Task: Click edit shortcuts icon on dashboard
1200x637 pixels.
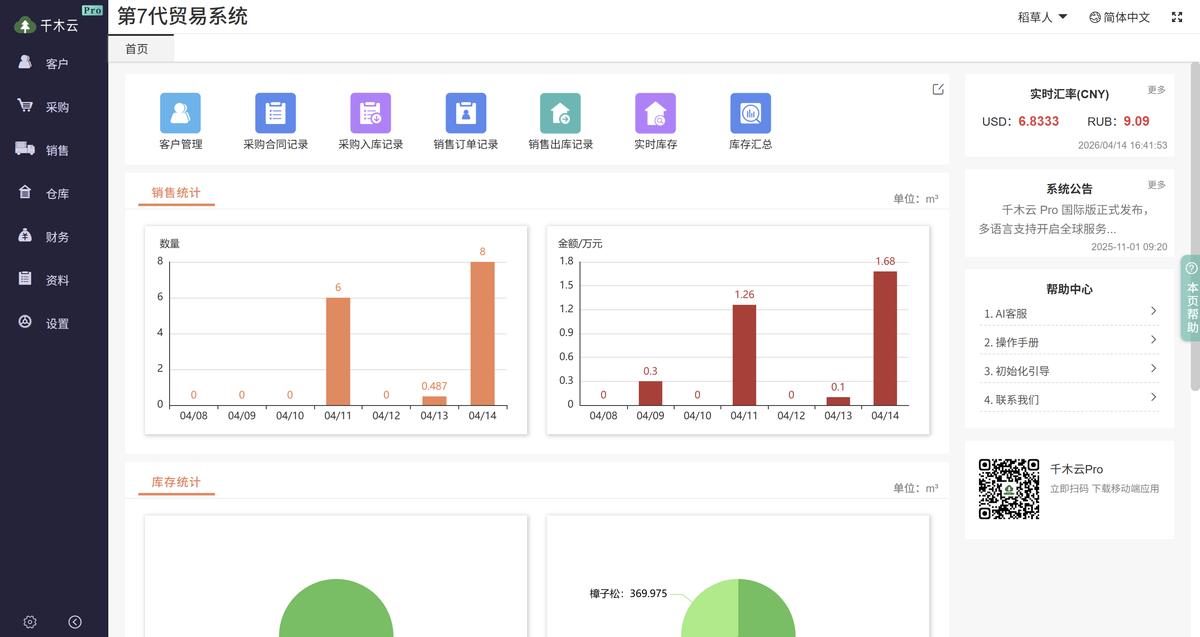Action: (x=938, y=89)
